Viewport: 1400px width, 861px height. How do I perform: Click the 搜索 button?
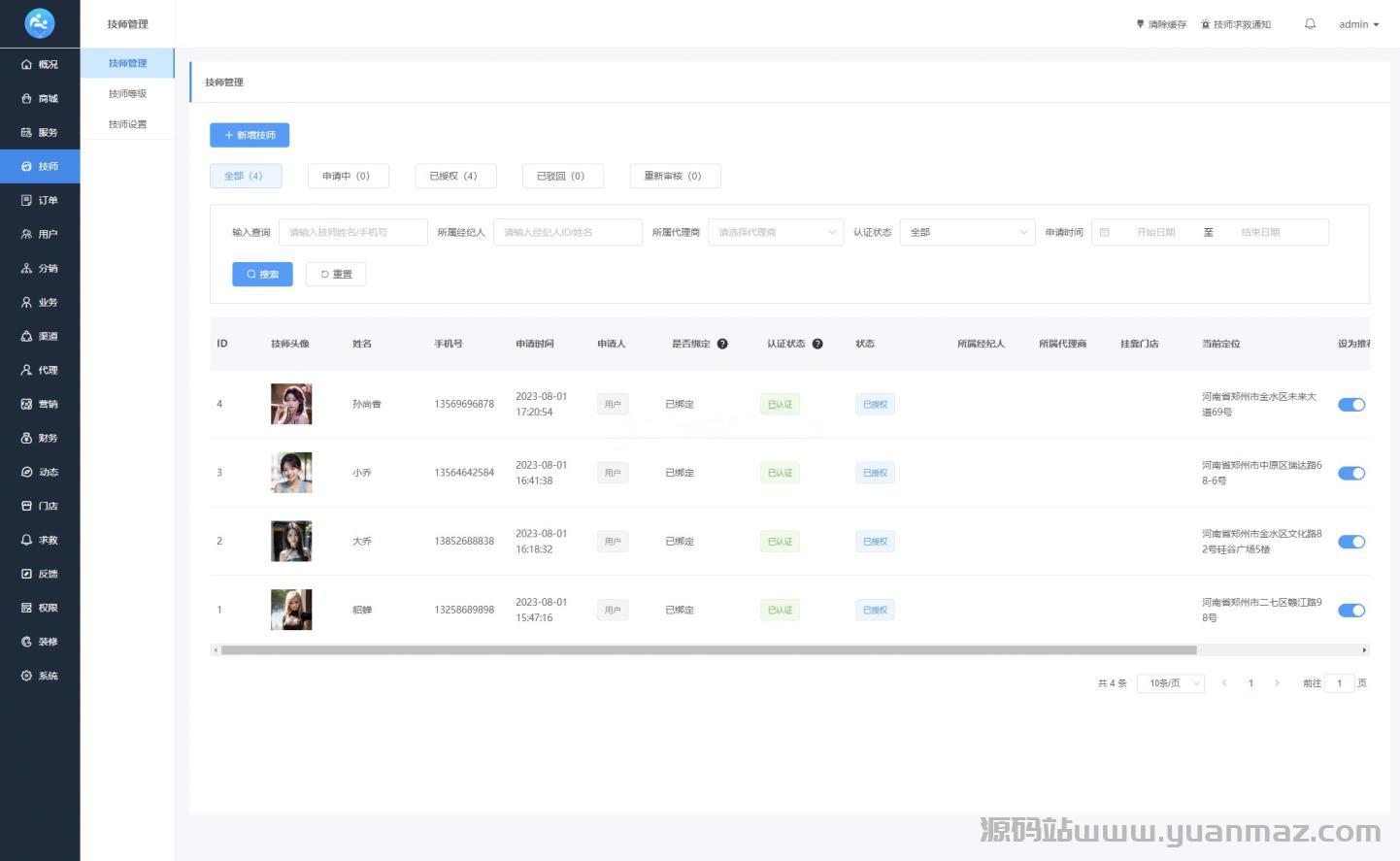[262, 275]
